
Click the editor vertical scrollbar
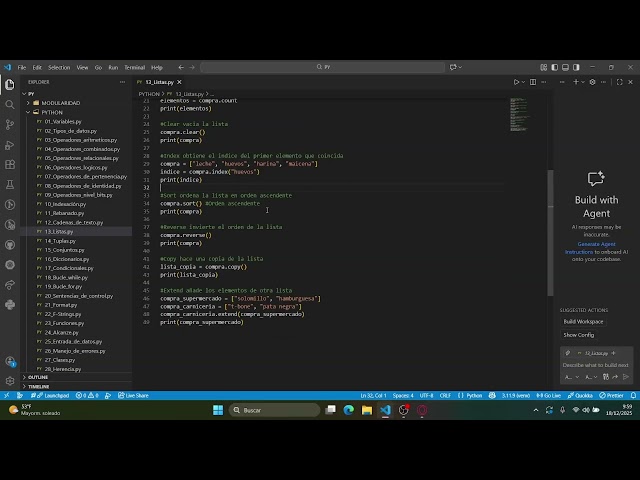coord(550,233)
